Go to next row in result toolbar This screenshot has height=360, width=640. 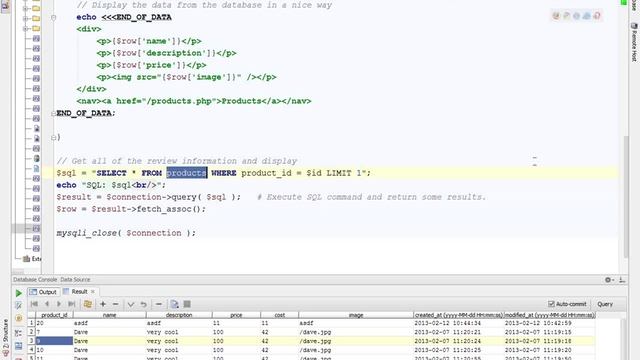[59, 304]
